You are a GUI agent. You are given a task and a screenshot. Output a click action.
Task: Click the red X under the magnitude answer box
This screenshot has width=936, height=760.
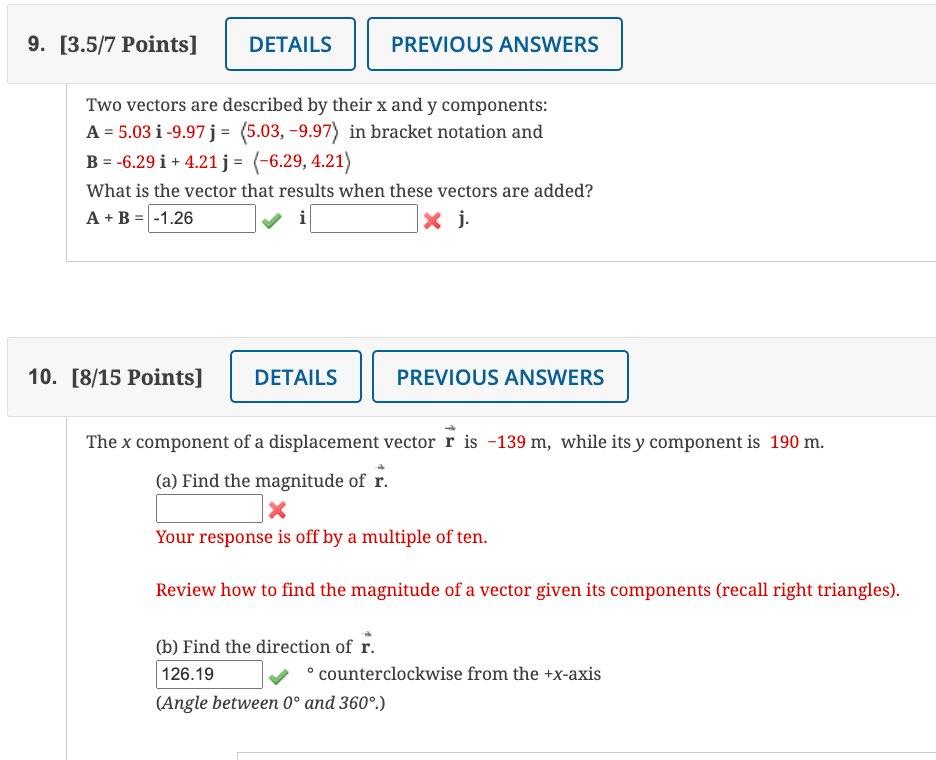275,510
